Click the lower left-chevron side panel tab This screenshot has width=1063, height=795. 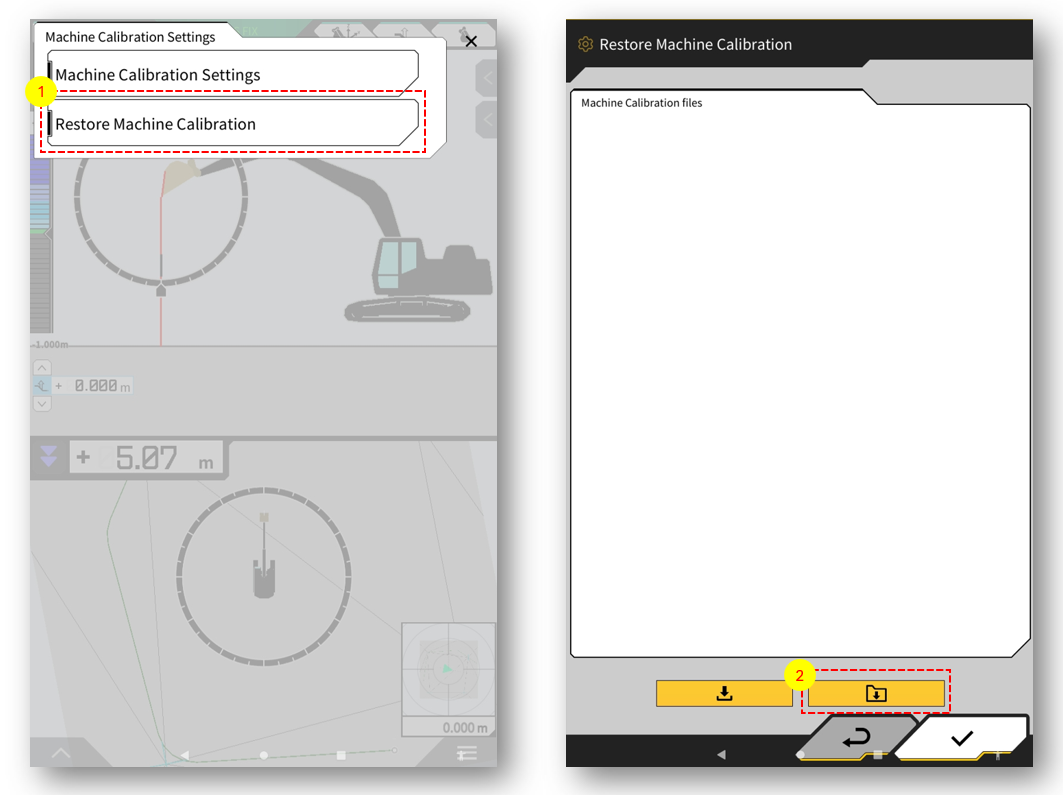(487, 120)
